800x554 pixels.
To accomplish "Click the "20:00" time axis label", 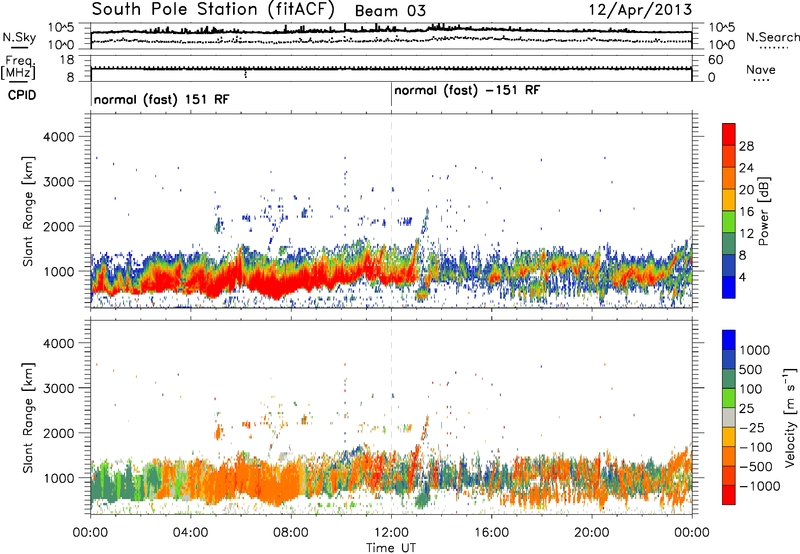I will pos(592,533).
